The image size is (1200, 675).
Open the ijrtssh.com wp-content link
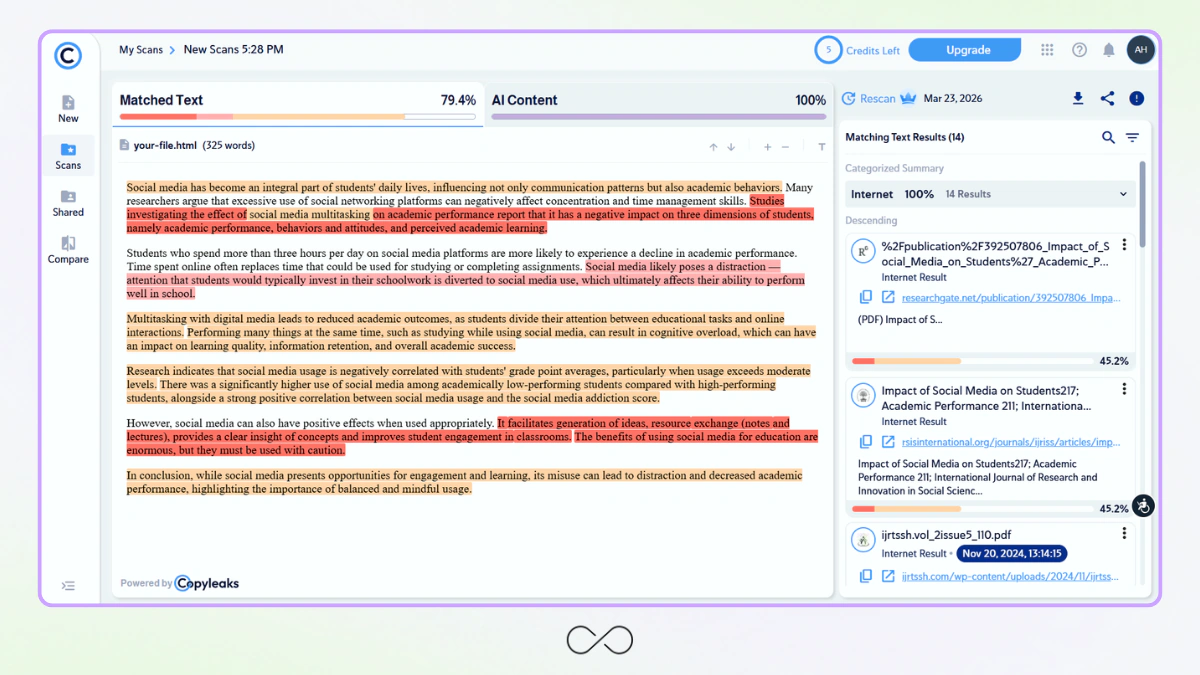pyautogui.click(x=1011, y=576)
